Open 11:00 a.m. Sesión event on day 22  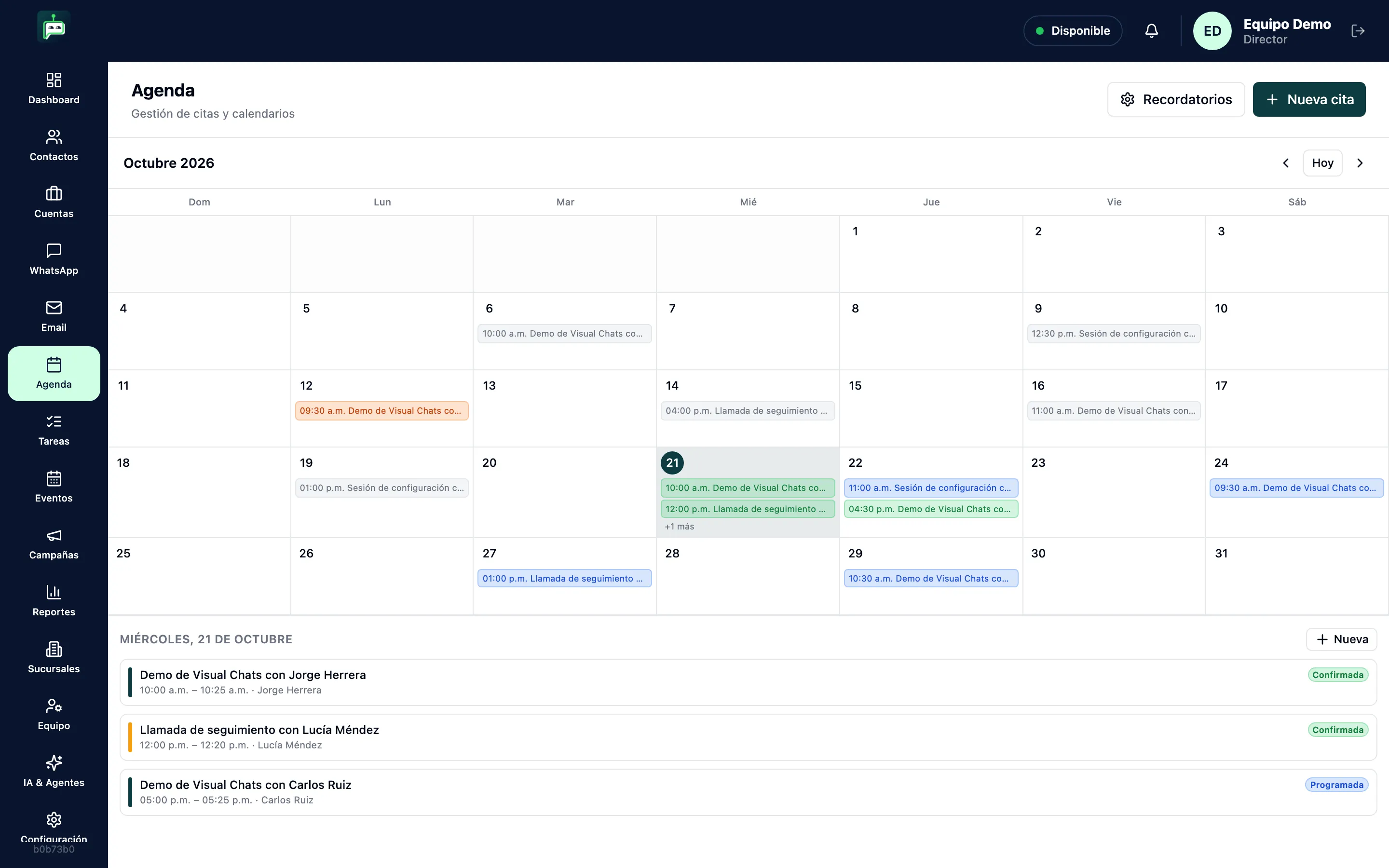[x=930, y=488]
